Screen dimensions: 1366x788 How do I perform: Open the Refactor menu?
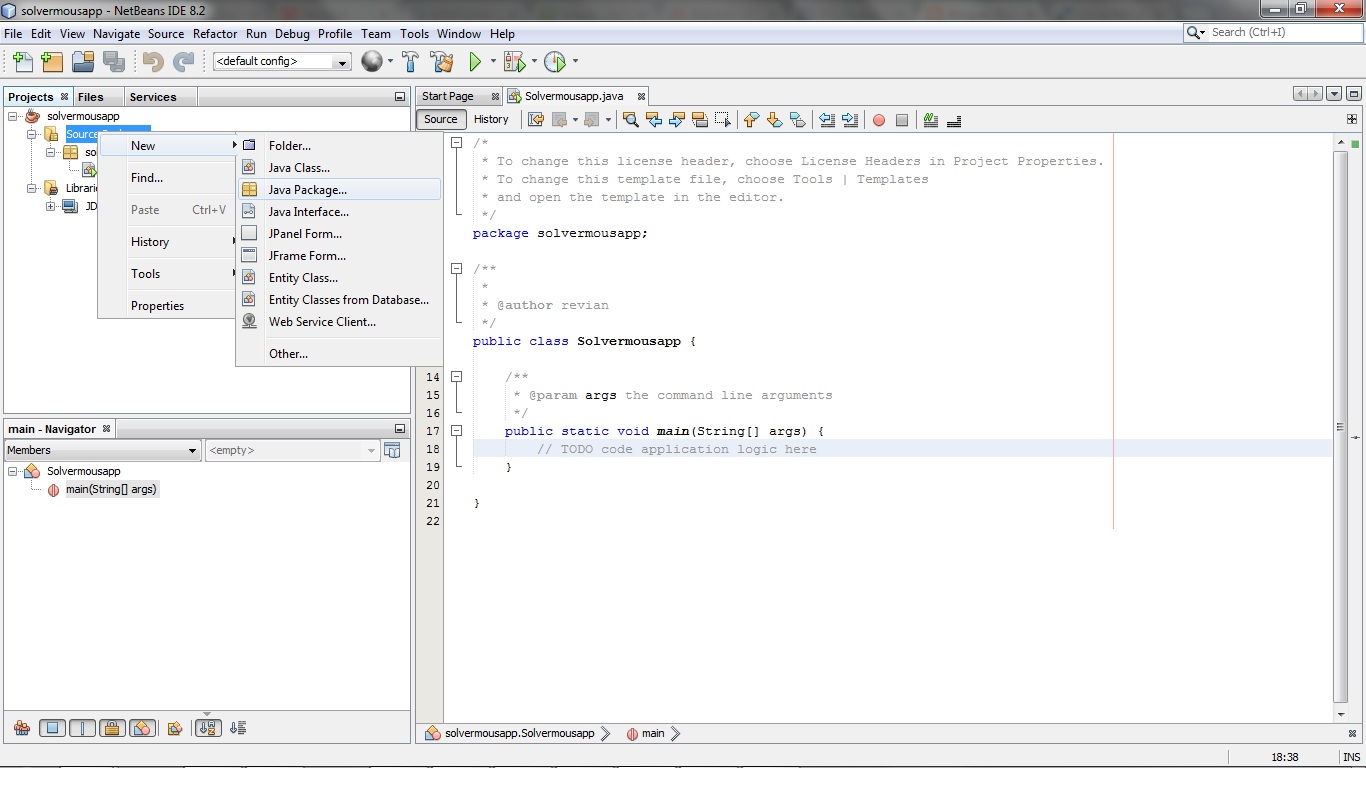pos(214,33)
